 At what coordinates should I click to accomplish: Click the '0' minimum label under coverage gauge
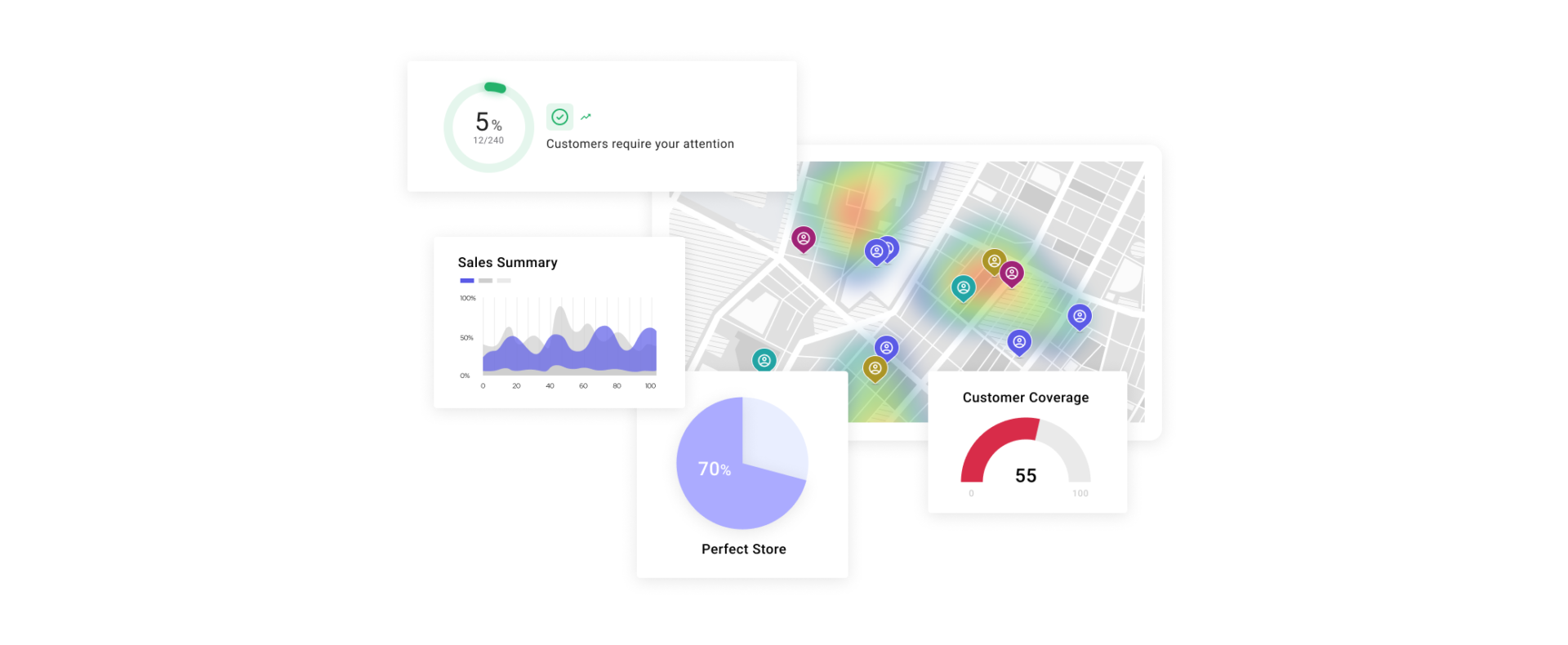coord(971,493)
